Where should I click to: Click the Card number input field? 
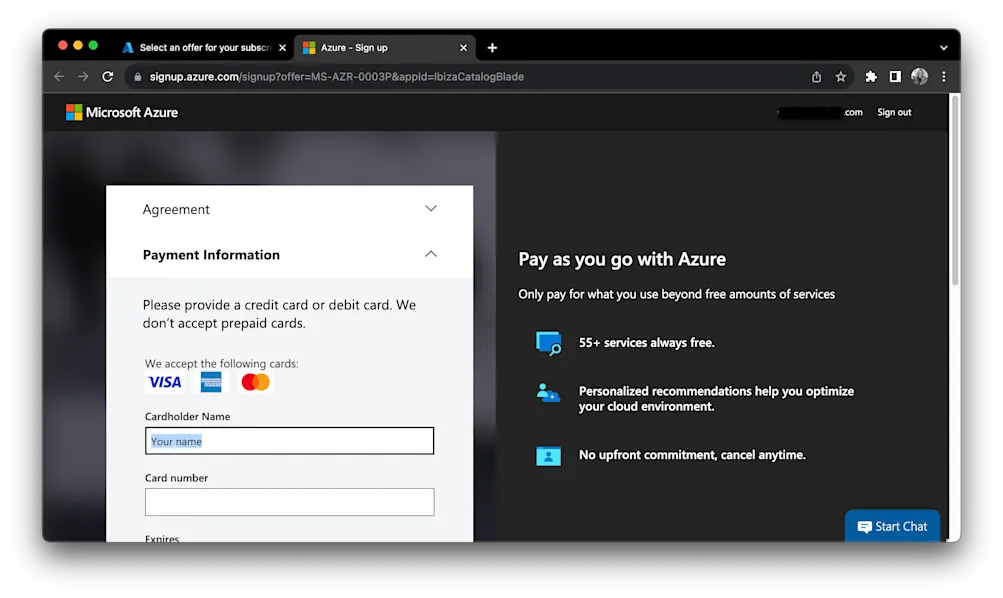(288, 501)
